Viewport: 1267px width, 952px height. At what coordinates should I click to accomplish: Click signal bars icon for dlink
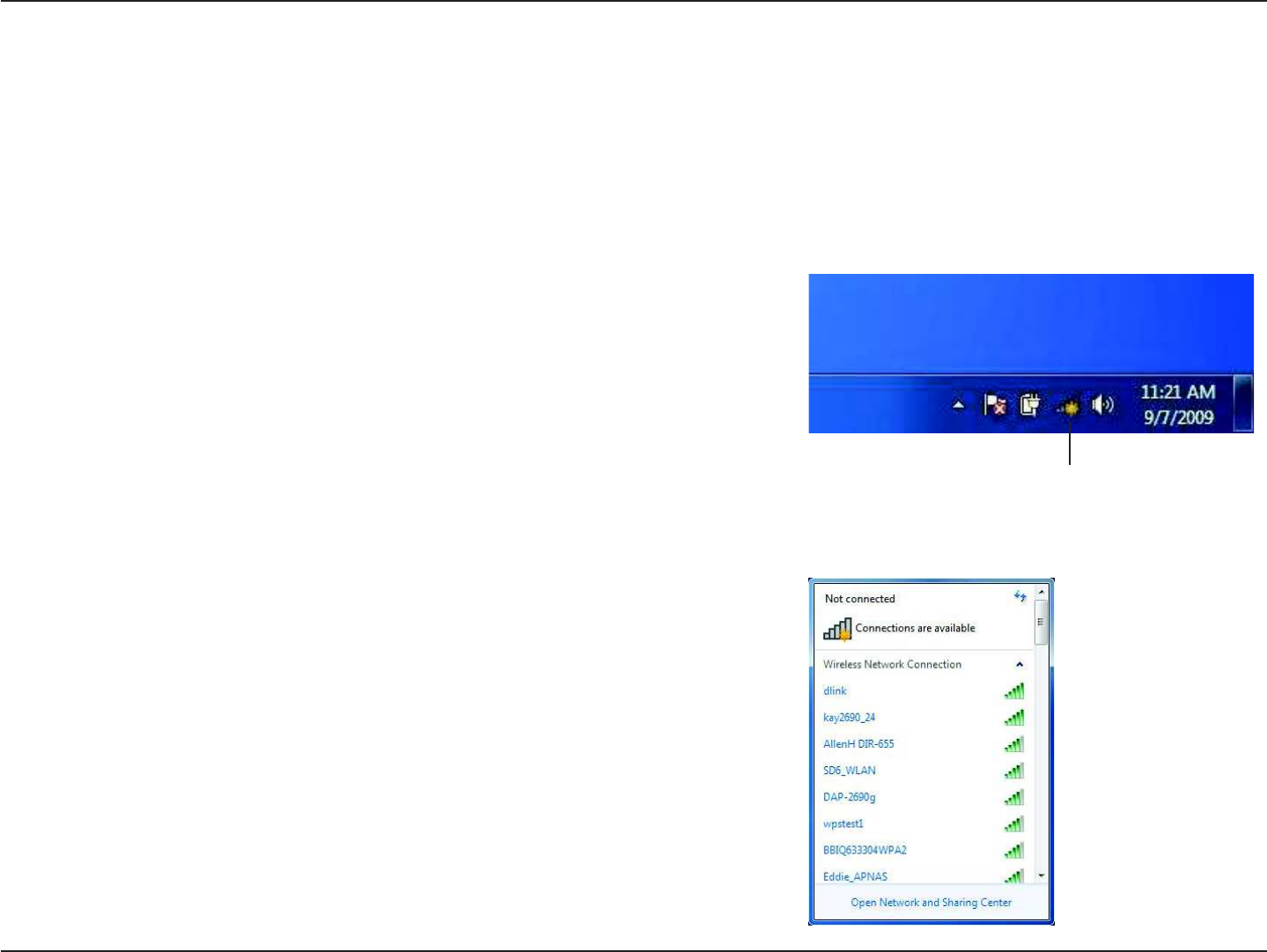pyautogui.click(x=1014, y=691)
